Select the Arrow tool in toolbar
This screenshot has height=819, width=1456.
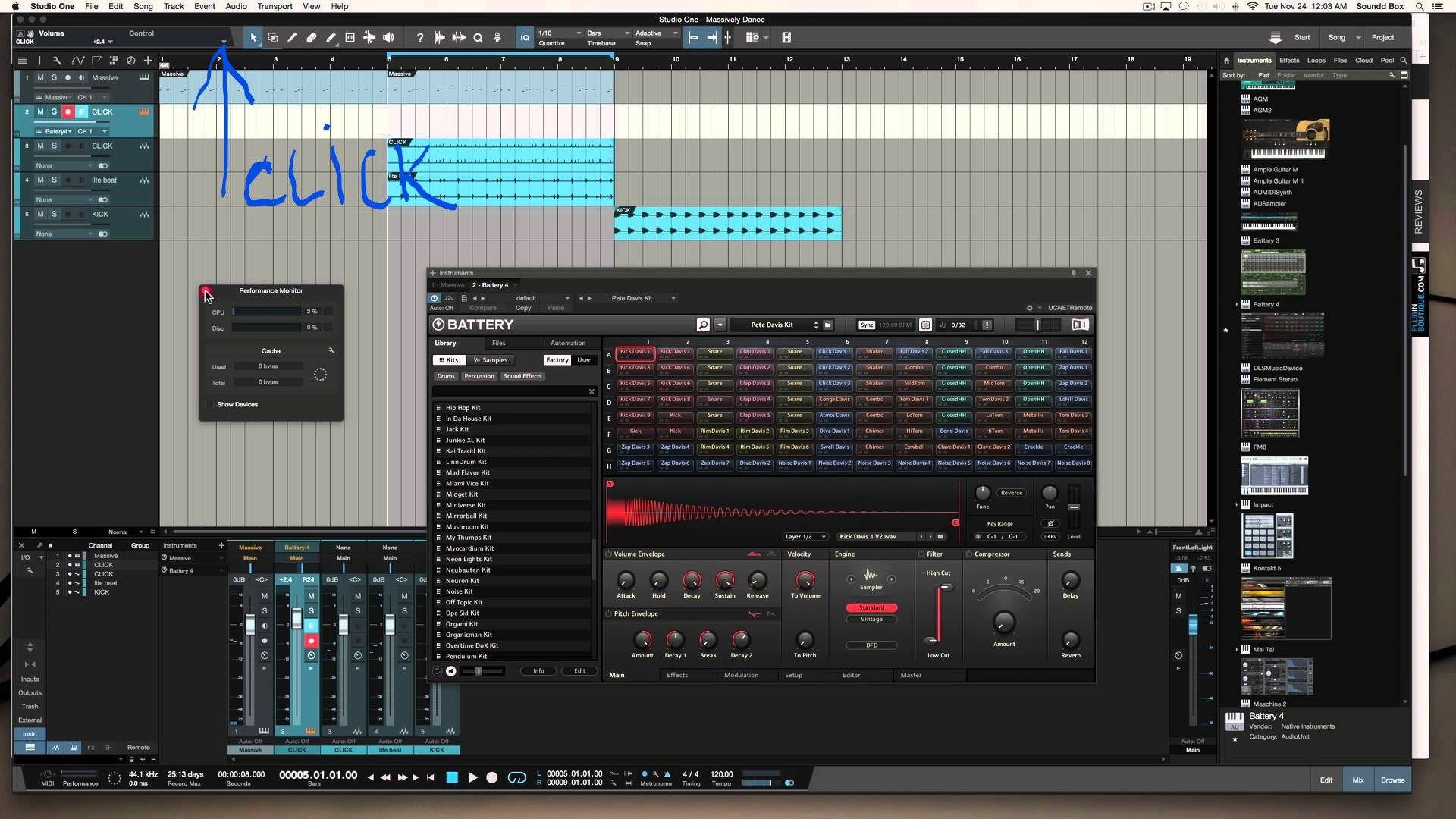pyautogui.click(x=253, y=37)
